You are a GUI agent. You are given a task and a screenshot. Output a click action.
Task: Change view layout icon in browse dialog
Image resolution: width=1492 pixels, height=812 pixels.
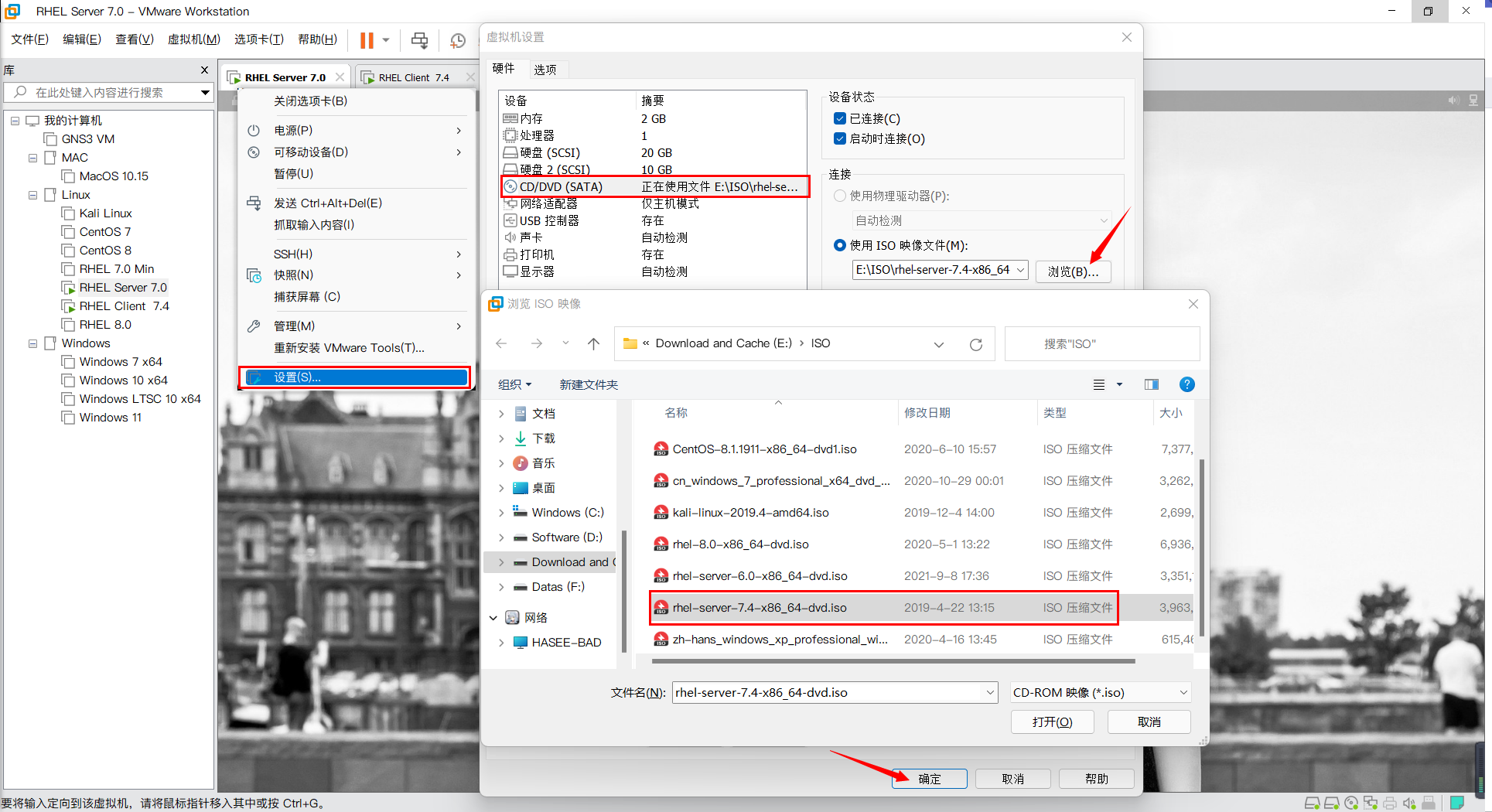click(1099, 384)
